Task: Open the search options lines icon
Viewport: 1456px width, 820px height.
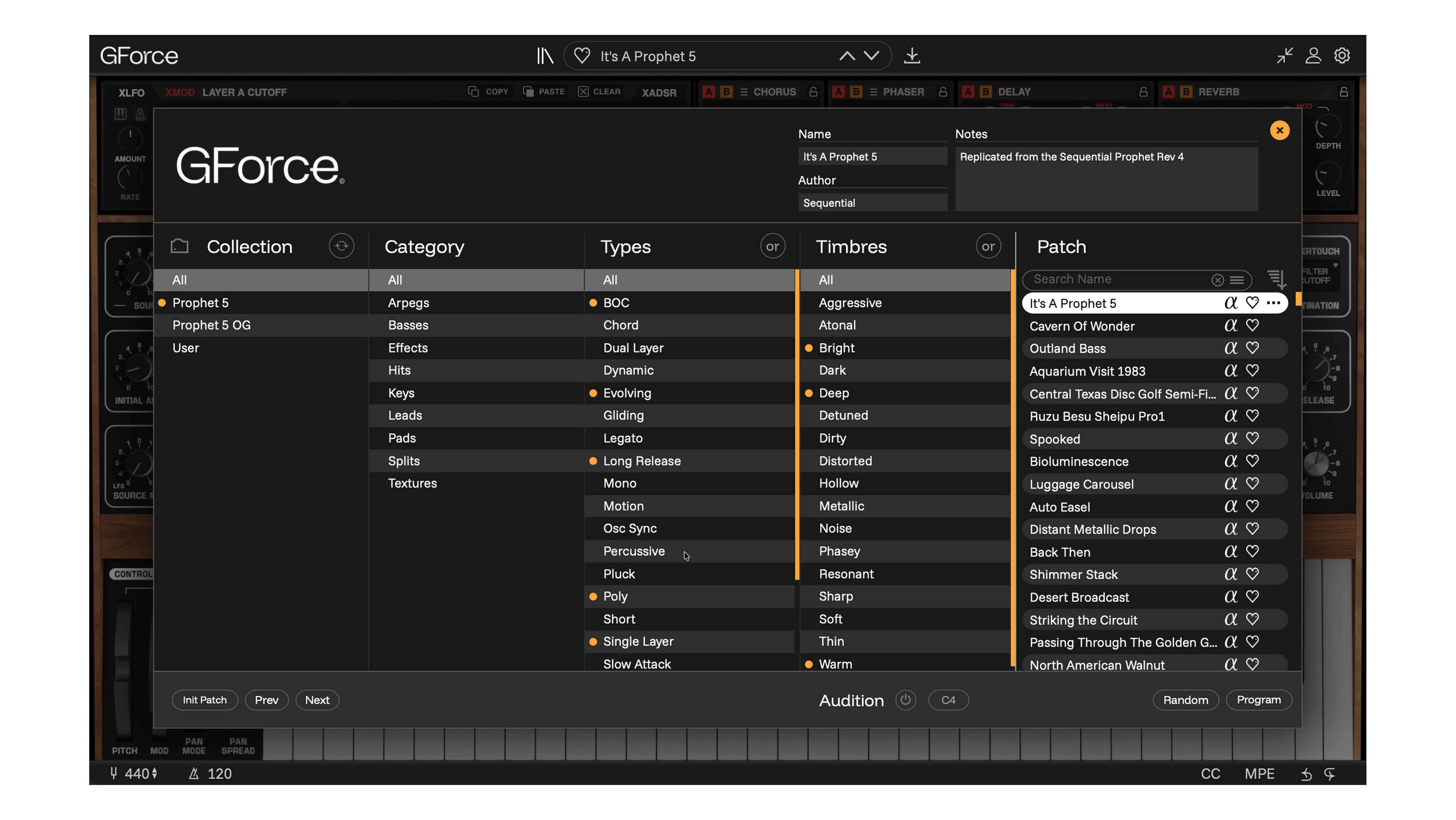Action: point(1237,280)
